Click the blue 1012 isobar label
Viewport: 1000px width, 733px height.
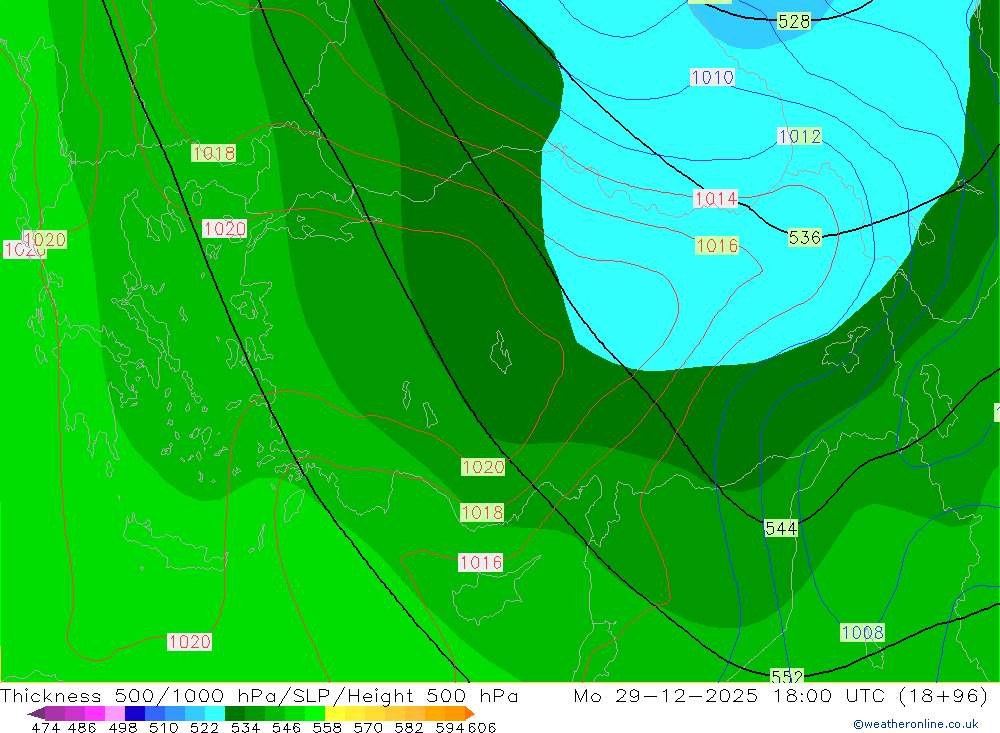(799, 136)
